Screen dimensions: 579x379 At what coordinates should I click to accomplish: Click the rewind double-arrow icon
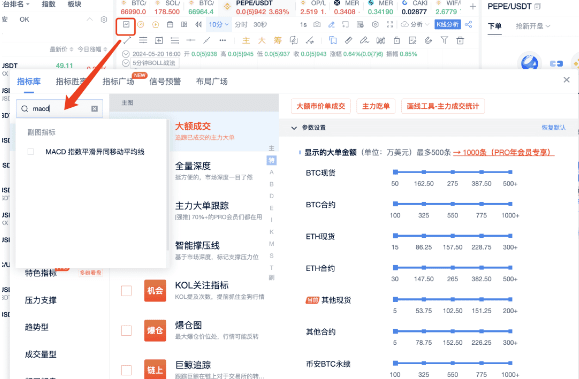coord(199,25)
